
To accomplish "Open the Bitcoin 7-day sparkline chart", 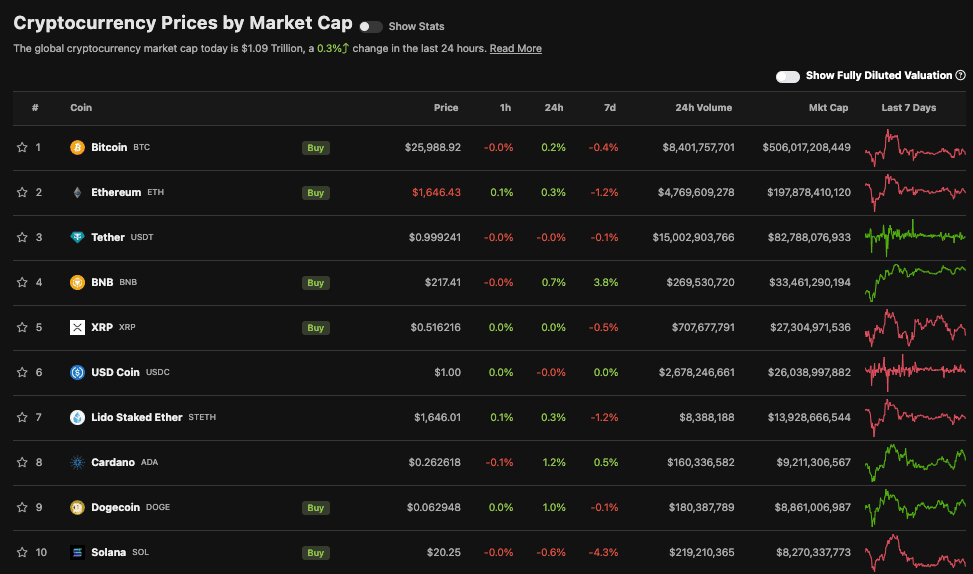I will [915, 148].
